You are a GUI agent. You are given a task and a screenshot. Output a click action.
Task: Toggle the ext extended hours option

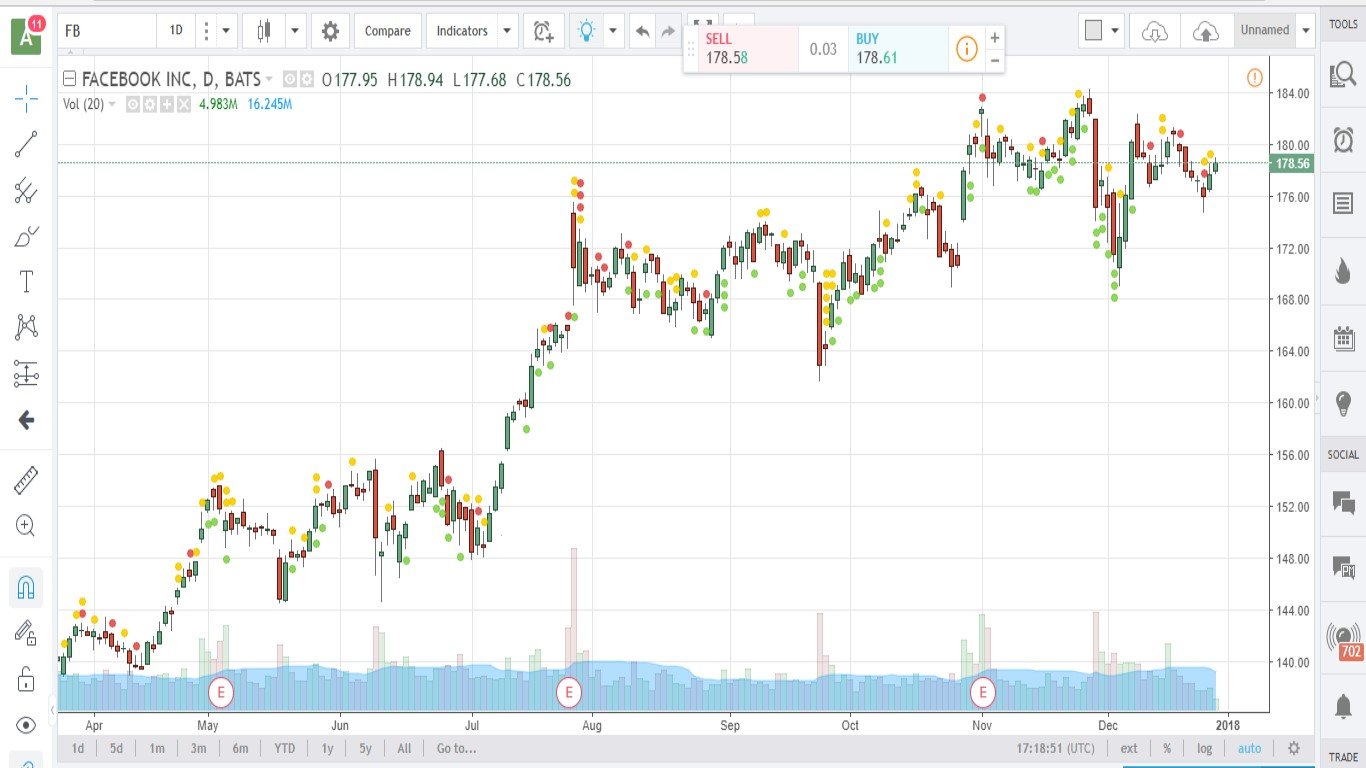tap(1129, 748)
